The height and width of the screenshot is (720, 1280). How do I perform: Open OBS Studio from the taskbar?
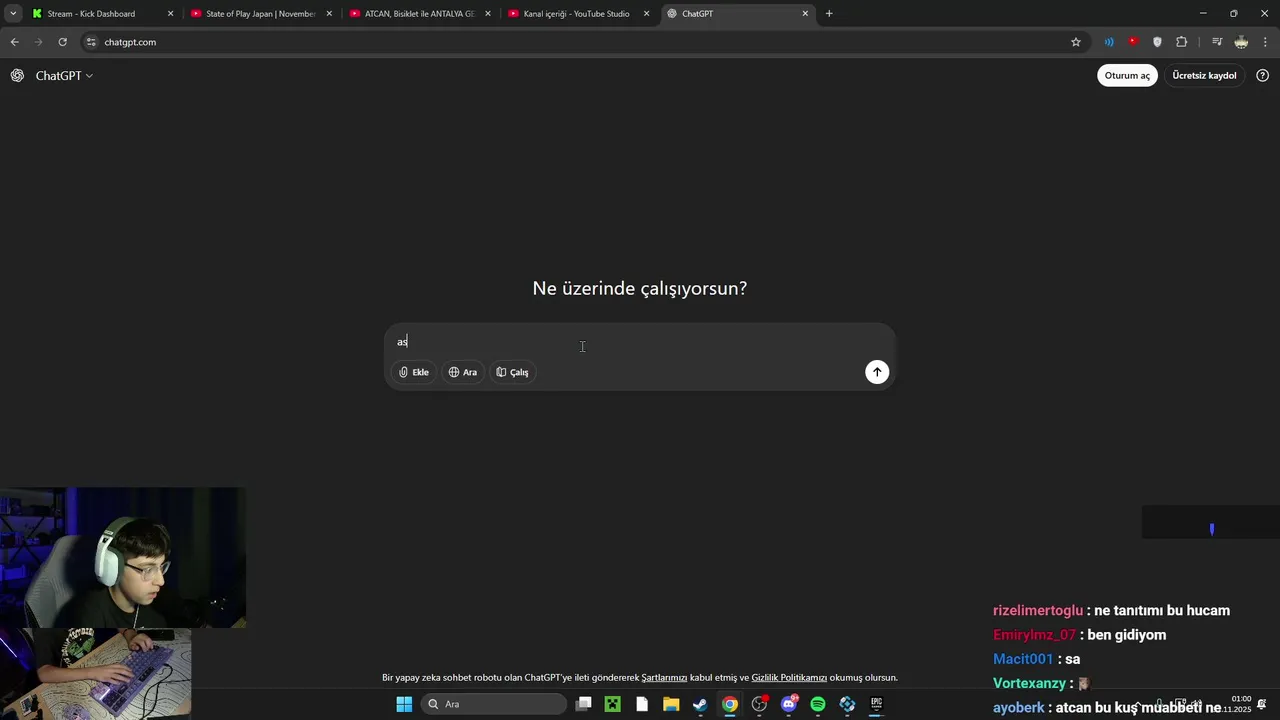759,704
